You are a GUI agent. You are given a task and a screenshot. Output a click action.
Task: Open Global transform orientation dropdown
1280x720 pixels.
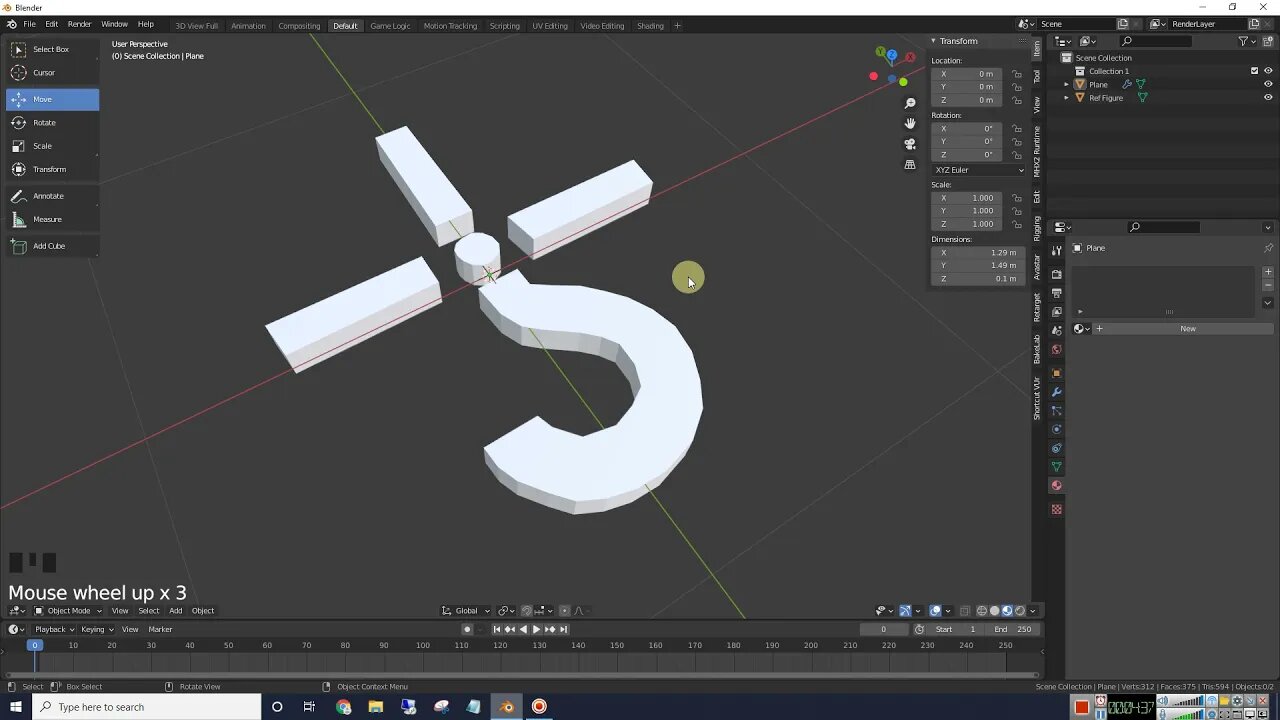click(x=467, y=611)
